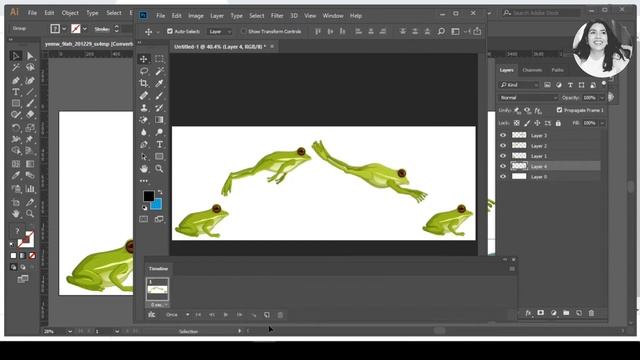
Task: Open Edit Toolbar three-dots button
Action: click(144, 180)
